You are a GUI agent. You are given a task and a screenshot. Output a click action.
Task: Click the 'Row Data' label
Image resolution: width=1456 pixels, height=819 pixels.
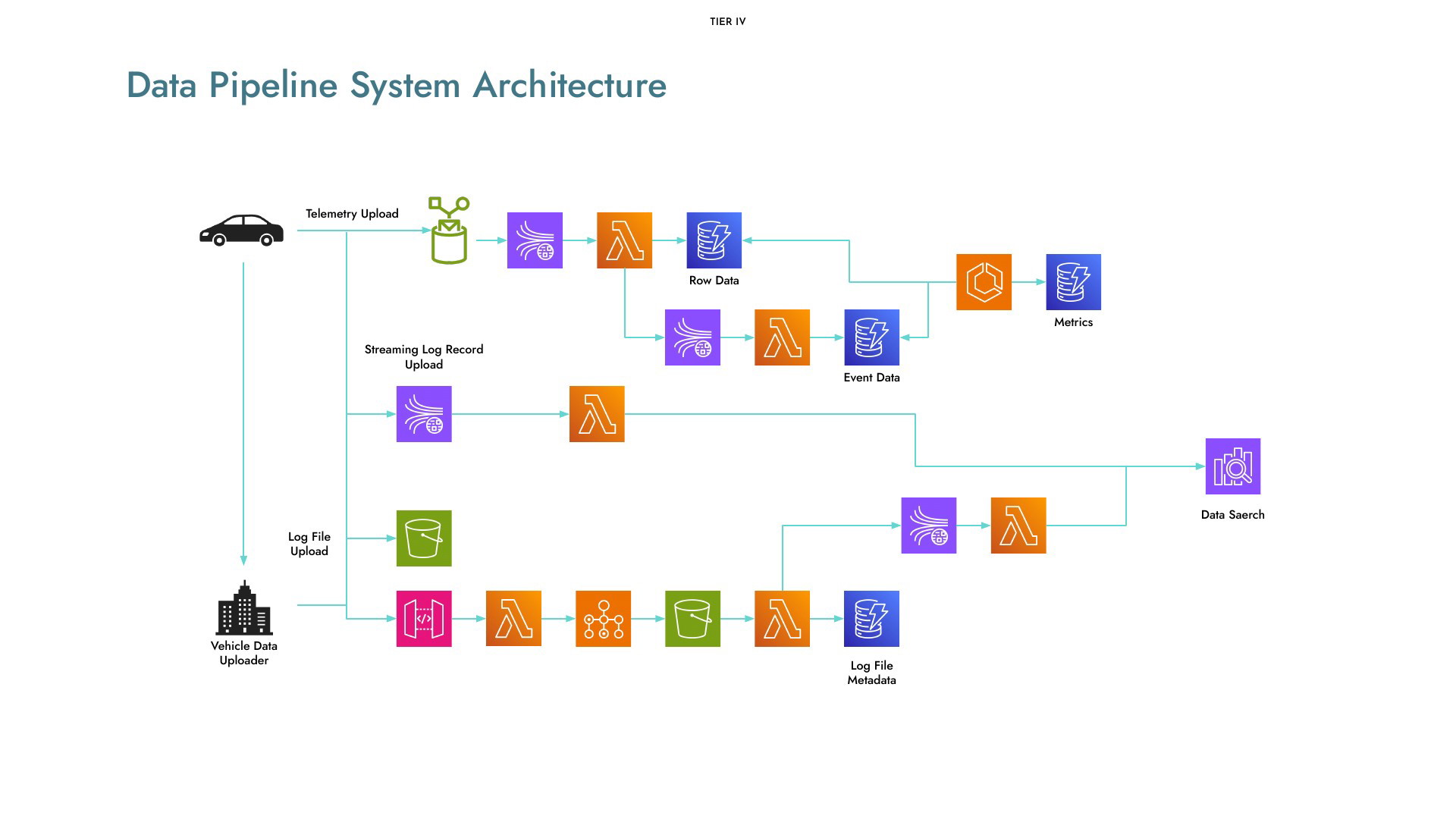(714, 281)
